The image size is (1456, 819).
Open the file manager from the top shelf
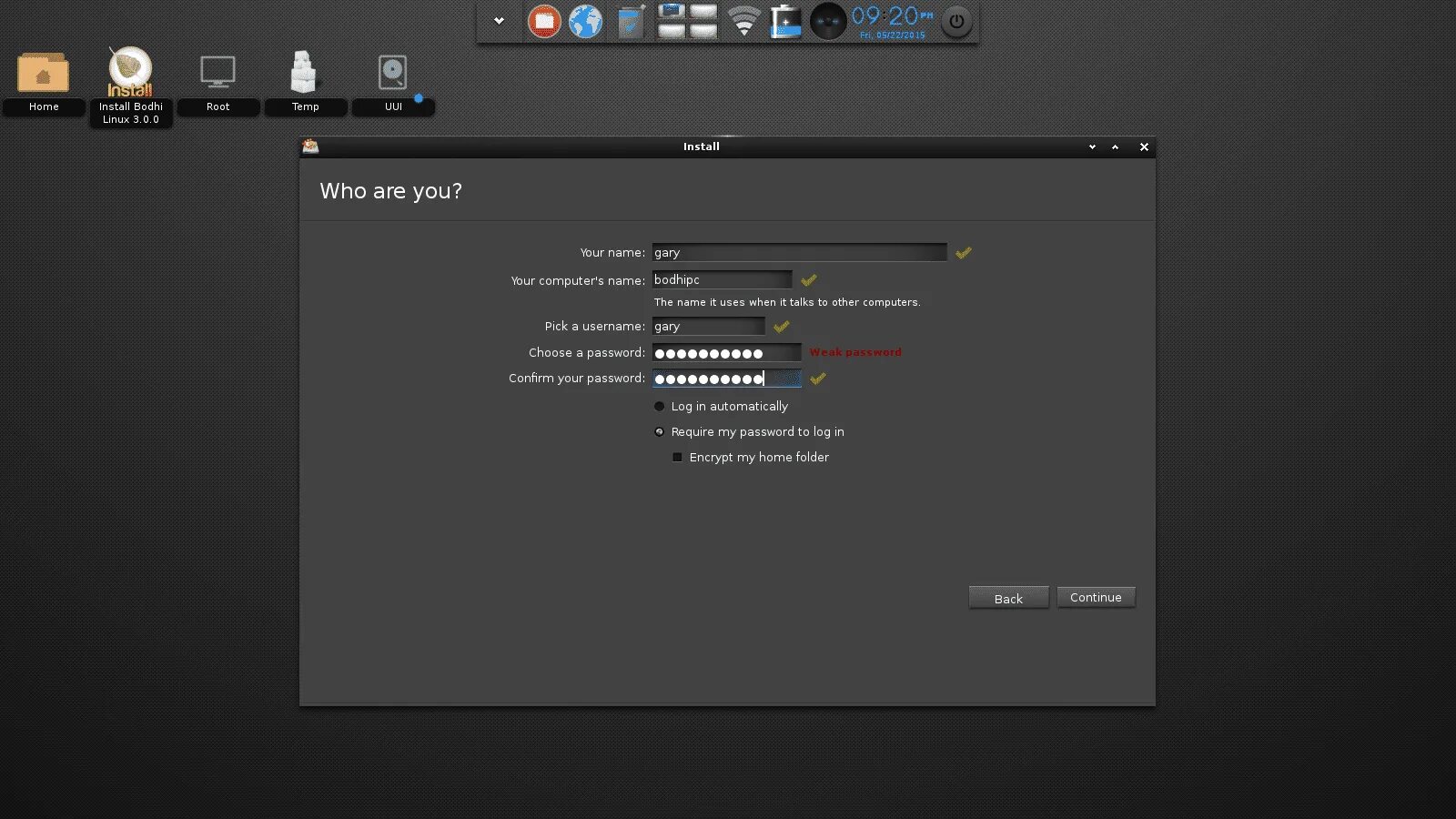coord(544,21)
